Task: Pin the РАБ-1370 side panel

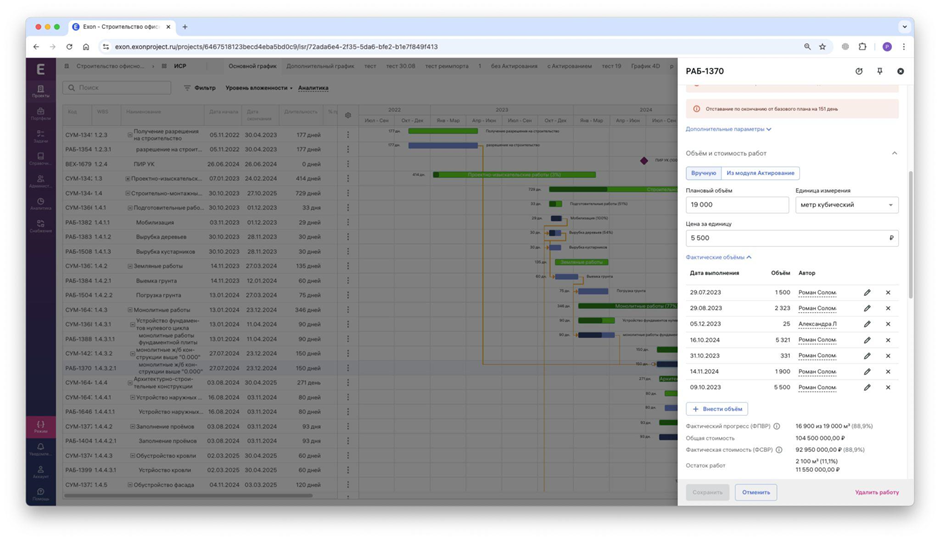Action: coord(879,71)
